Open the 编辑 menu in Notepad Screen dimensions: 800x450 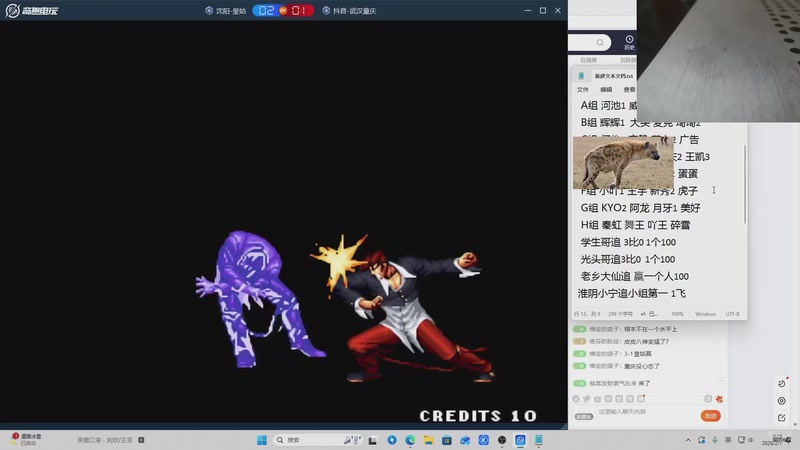[x=606, y=89]
